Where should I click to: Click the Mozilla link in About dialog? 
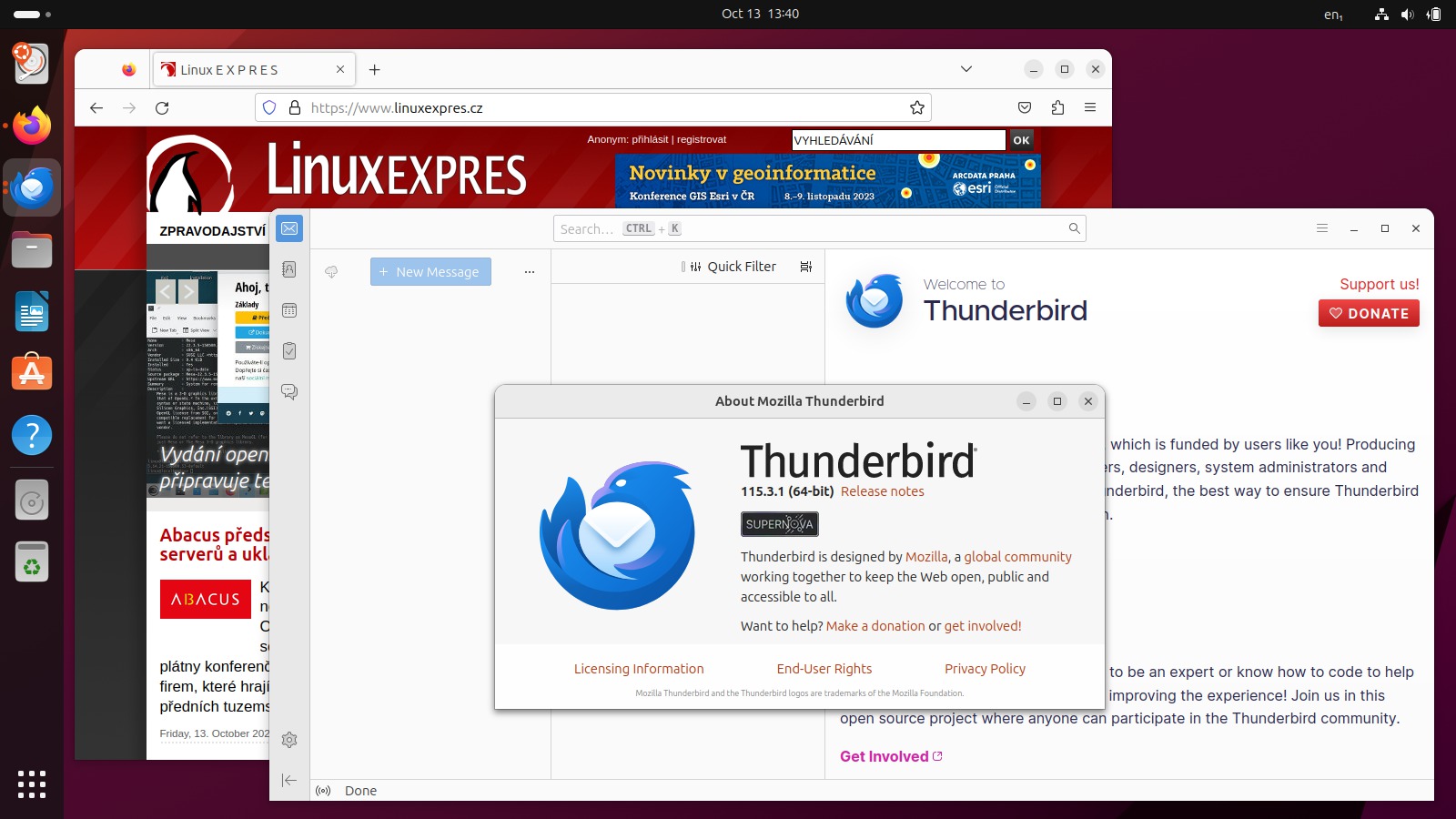click(x=926, y=557)
